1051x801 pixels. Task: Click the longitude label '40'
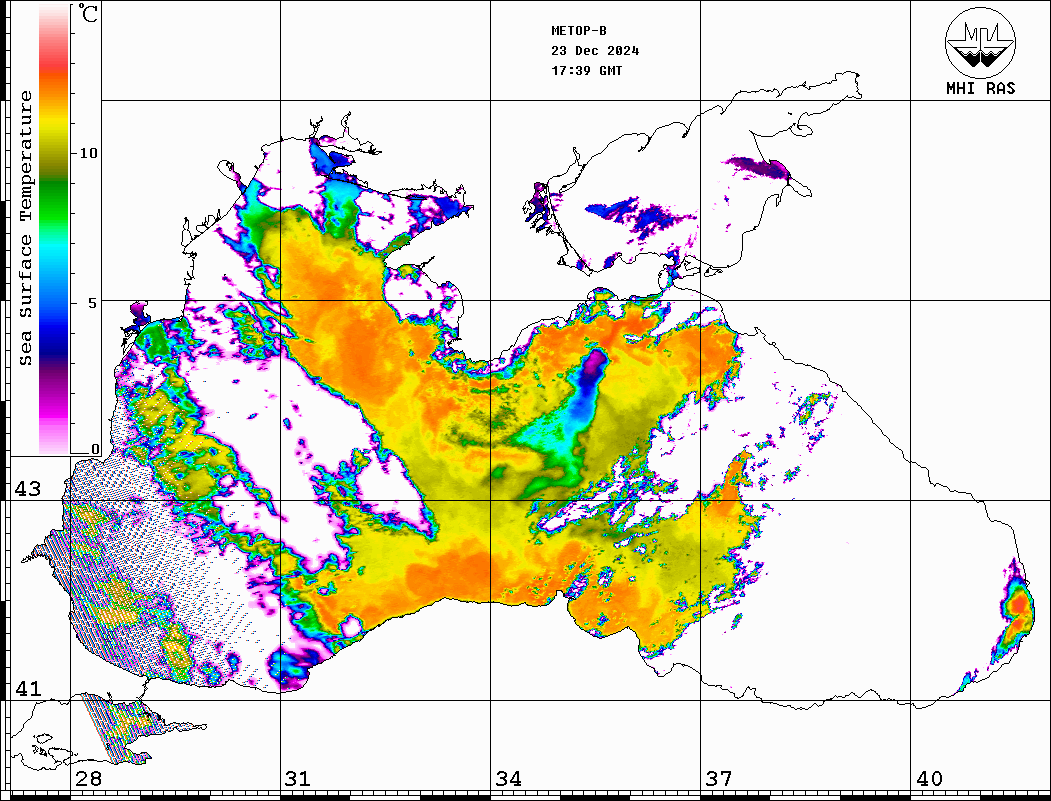click(929, 779)
